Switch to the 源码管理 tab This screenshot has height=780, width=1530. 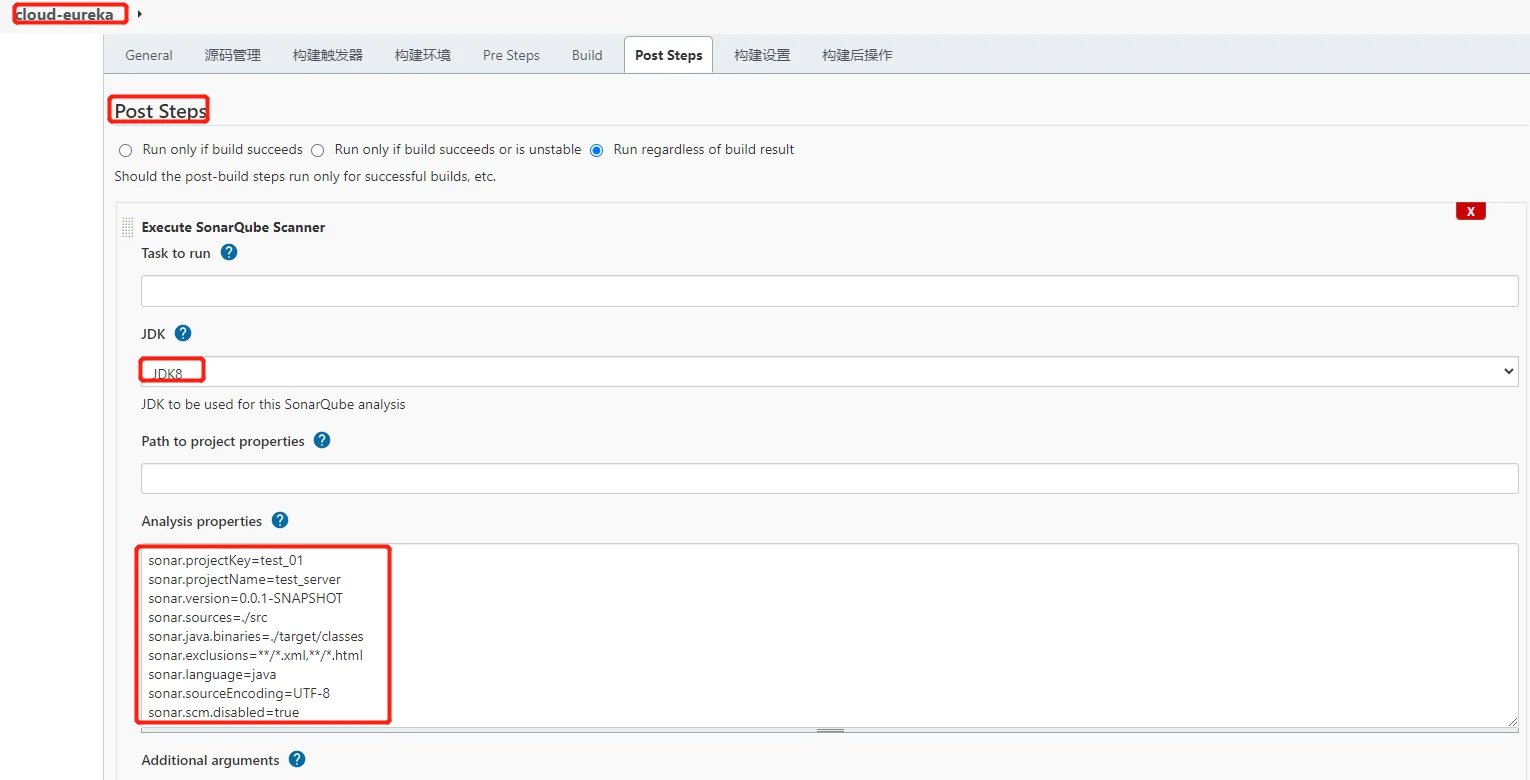tap(233, 55)
